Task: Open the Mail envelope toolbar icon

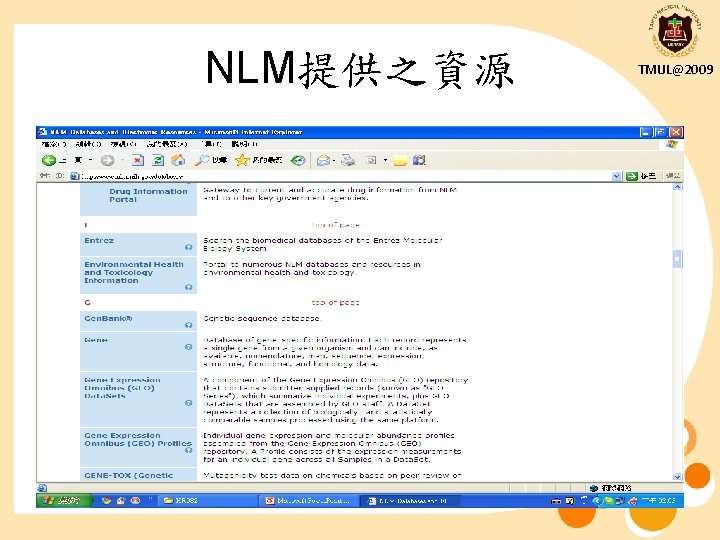Action: point(324,160)
